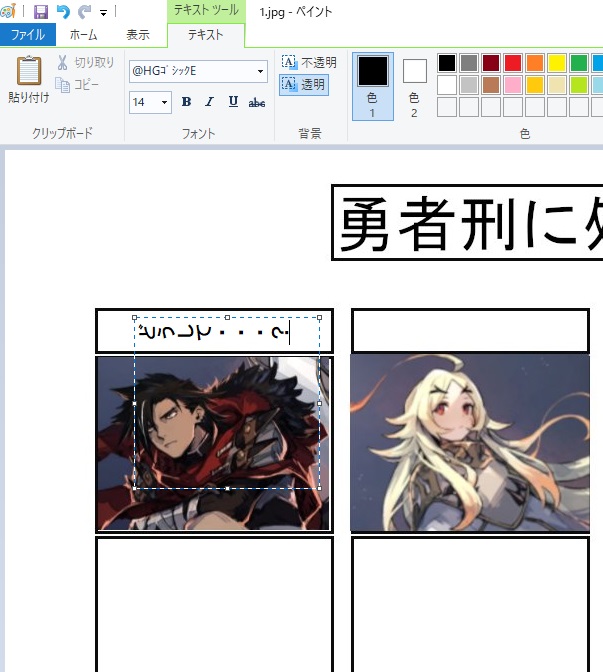Pick the red color swatch in palette
The height and width of the screenshot is (672, 603).
point(513,63)
